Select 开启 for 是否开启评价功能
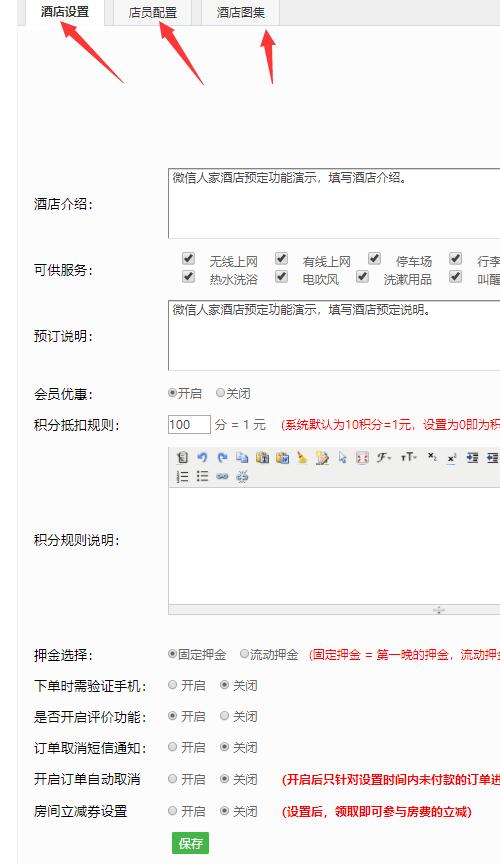Image resolution: width=500 pixels, height=864 pixels. [x=173, y=716]
